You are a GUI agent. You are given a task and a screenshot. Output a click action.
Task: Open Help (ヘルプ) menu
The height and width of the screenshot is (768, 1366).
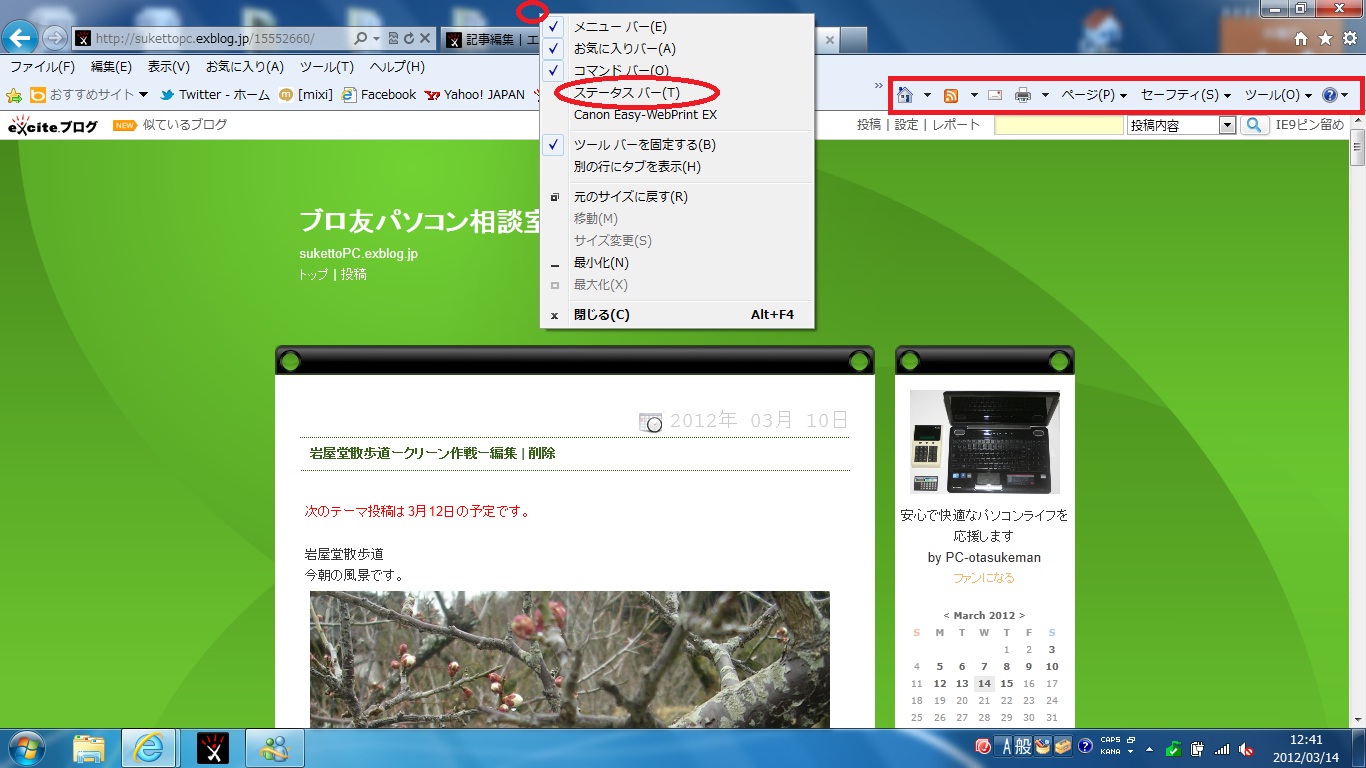coord(397,67)
